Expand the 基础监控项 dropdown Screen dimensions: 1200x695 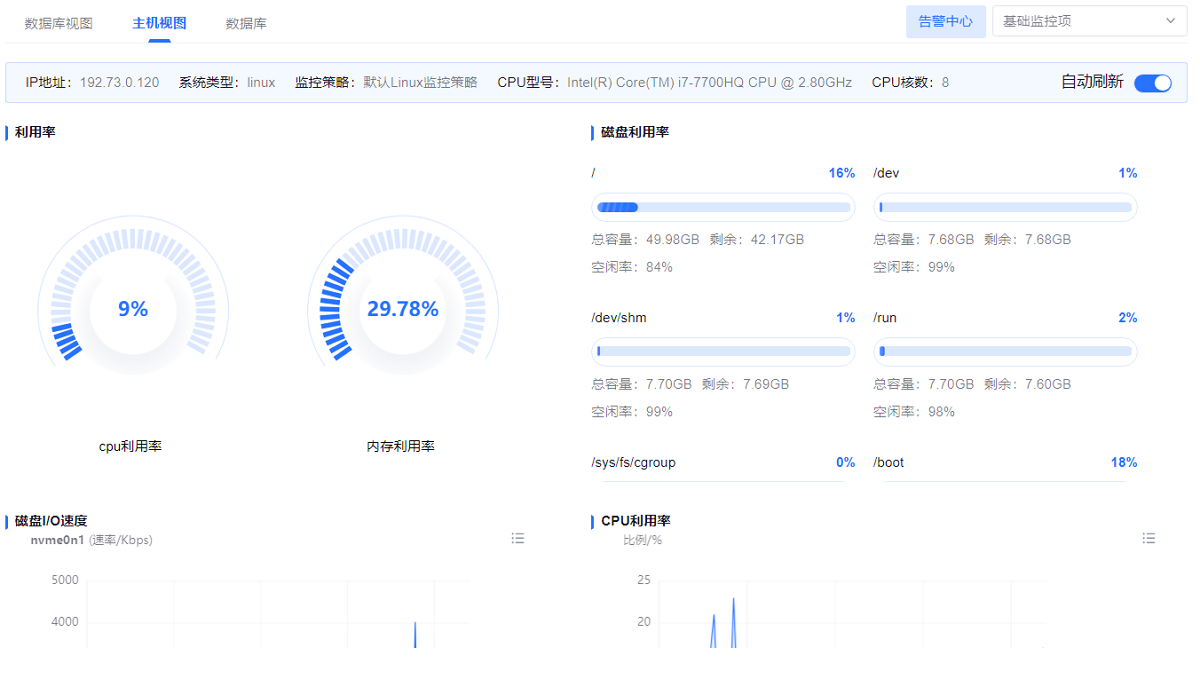pos(1089,21)
